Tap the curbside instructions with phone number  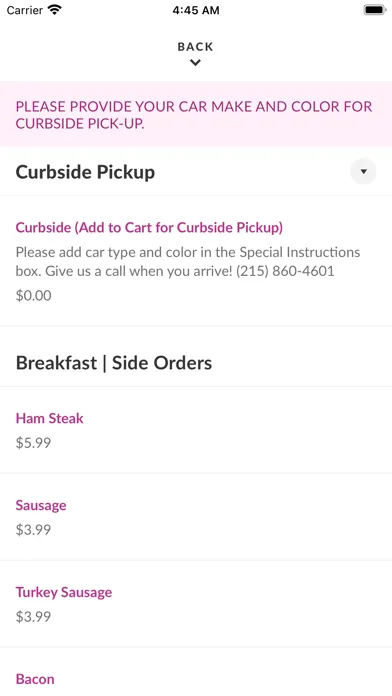(x=188, y=261)
